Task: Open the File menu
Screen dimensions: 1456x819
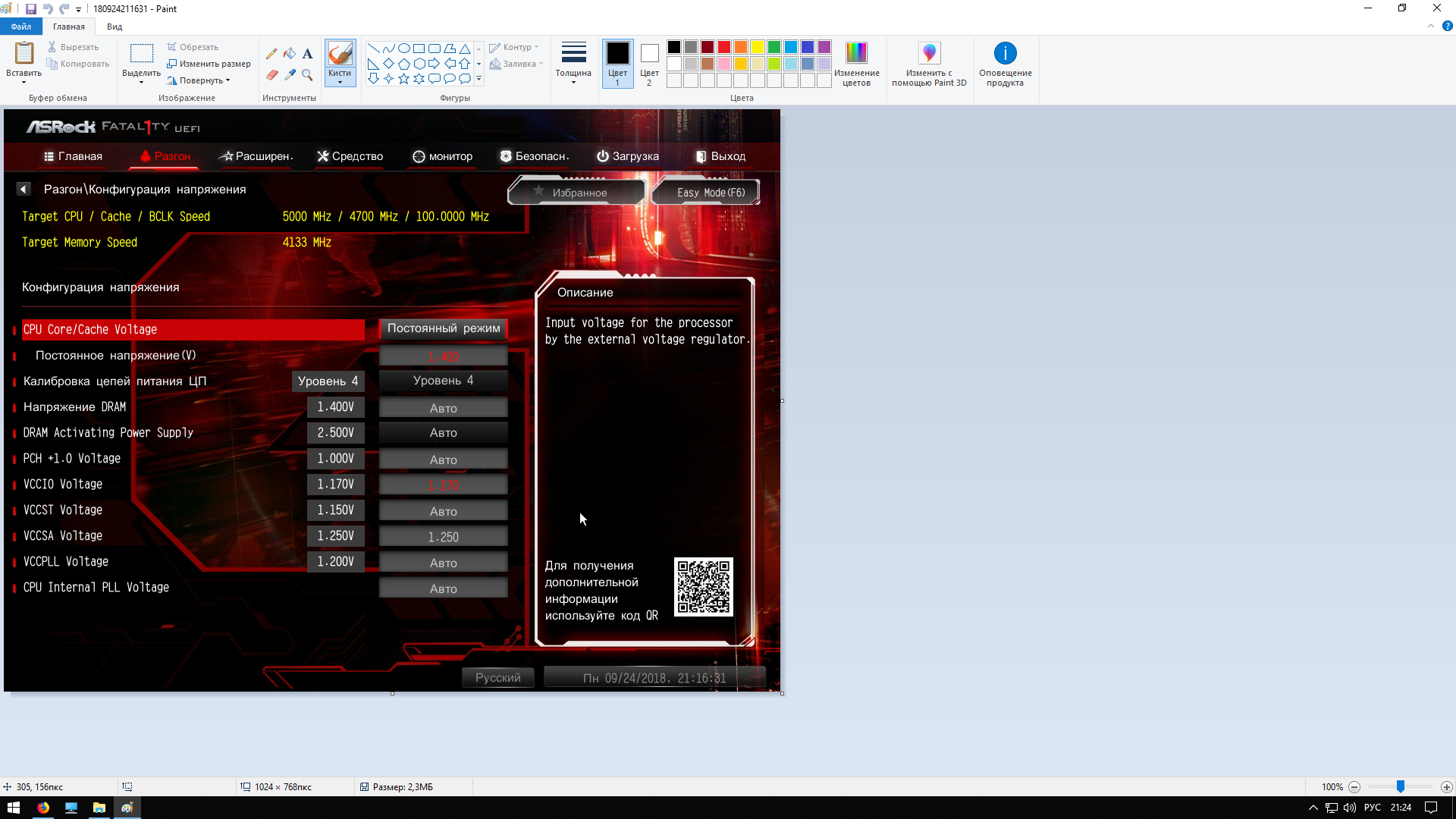Action: (21, 27)
